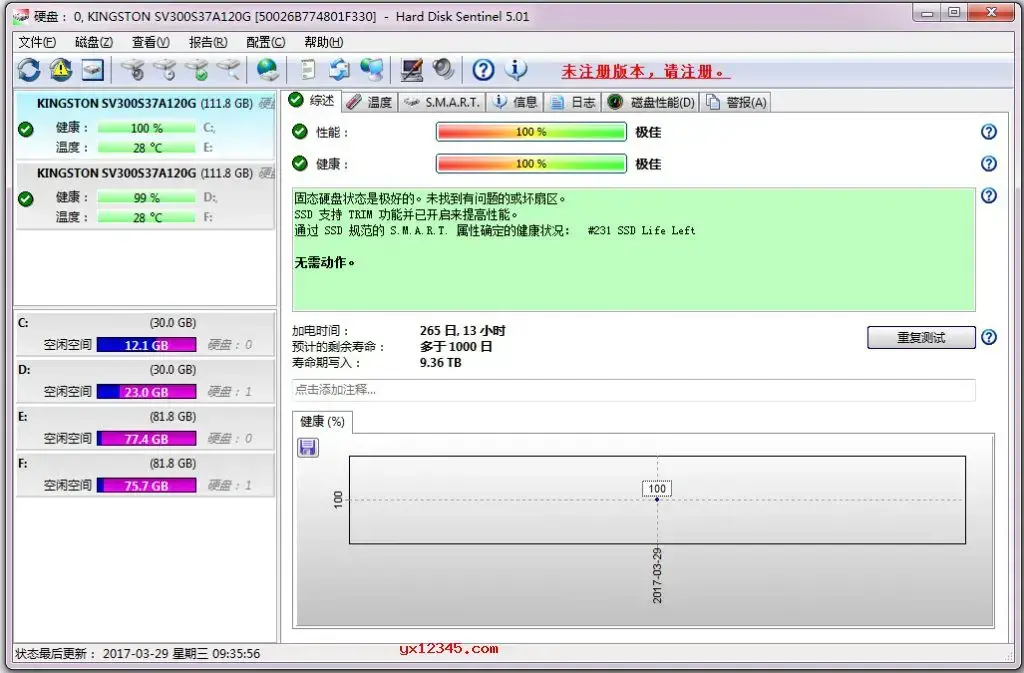The width and height of the screenshot is (1024, 673).
Task: Click the blue question mark toolbar icon
Action: click(x=483, y=69)
